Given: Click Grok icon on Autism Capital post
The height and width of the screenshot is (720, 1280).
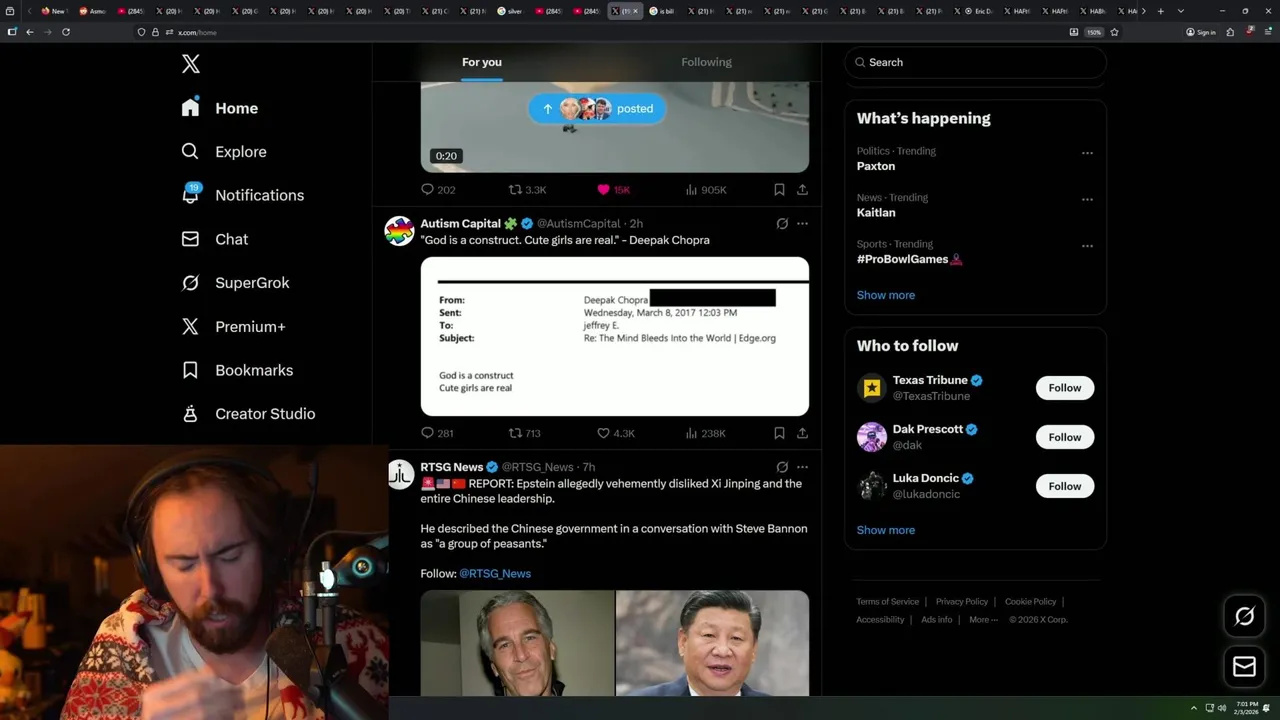Looking at the screenshot, I should click(x=782, y=224).
